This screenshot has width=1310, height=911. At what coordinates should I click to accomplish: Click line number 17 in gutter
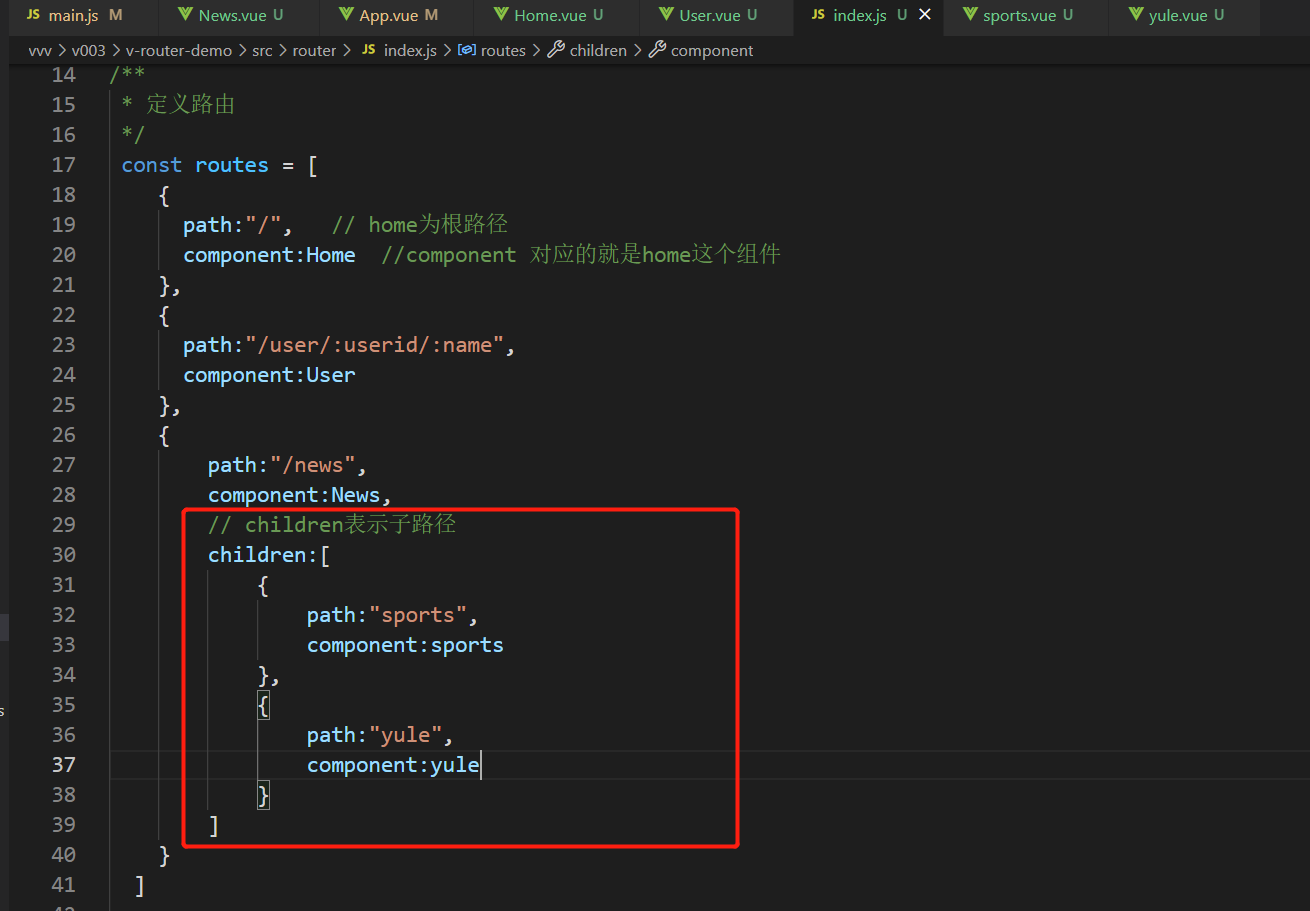pos(63,165)
